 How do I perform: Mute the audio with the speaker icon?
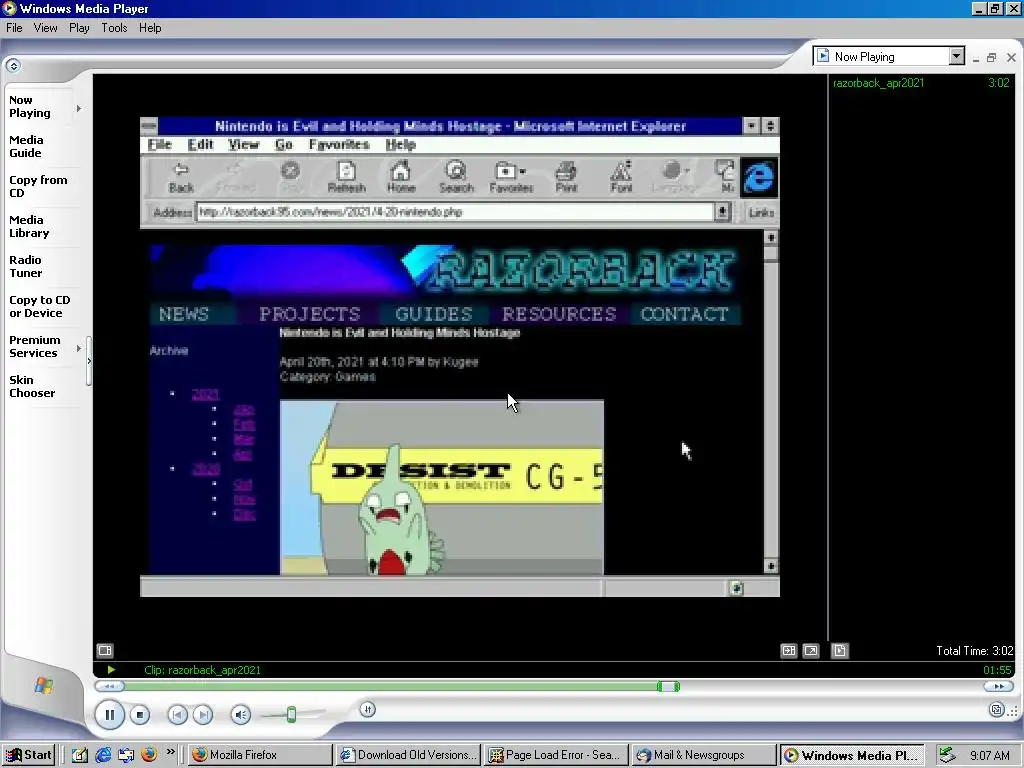click(240, 715)
